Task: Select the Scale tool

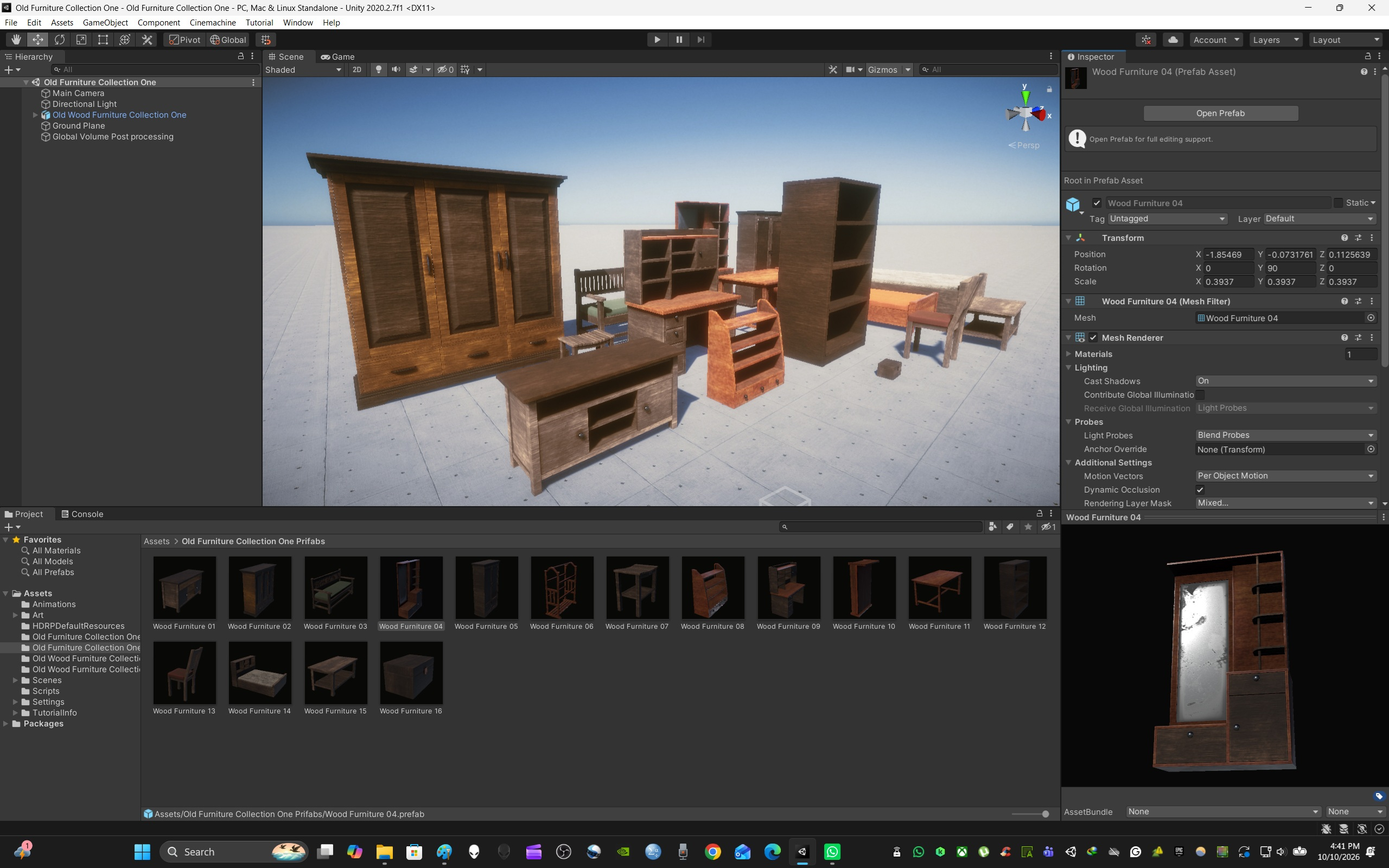Action: [81, 40]
